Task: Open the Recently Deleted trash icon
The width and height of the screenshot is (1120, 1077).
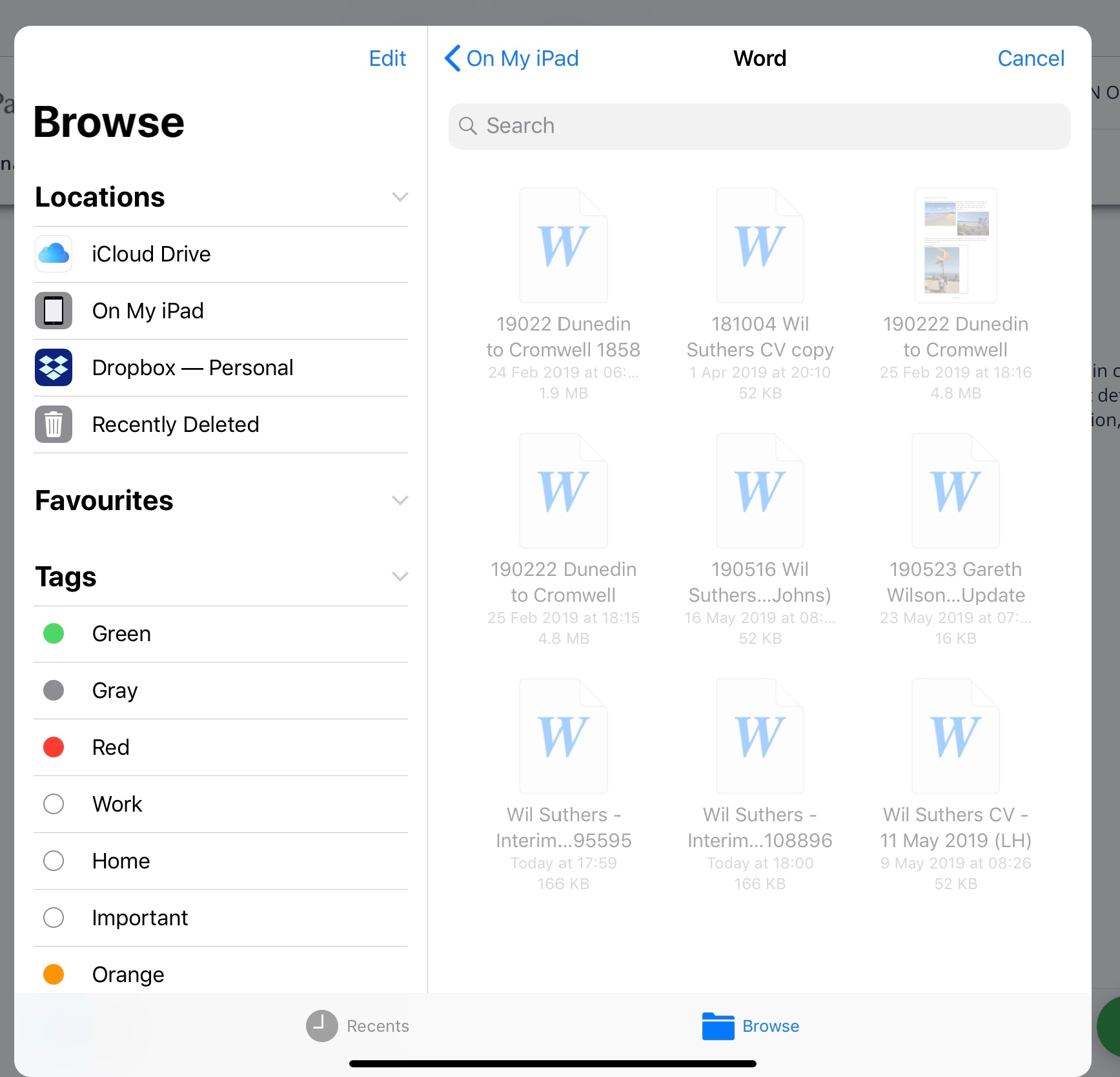Action: [x=54, y=424]
